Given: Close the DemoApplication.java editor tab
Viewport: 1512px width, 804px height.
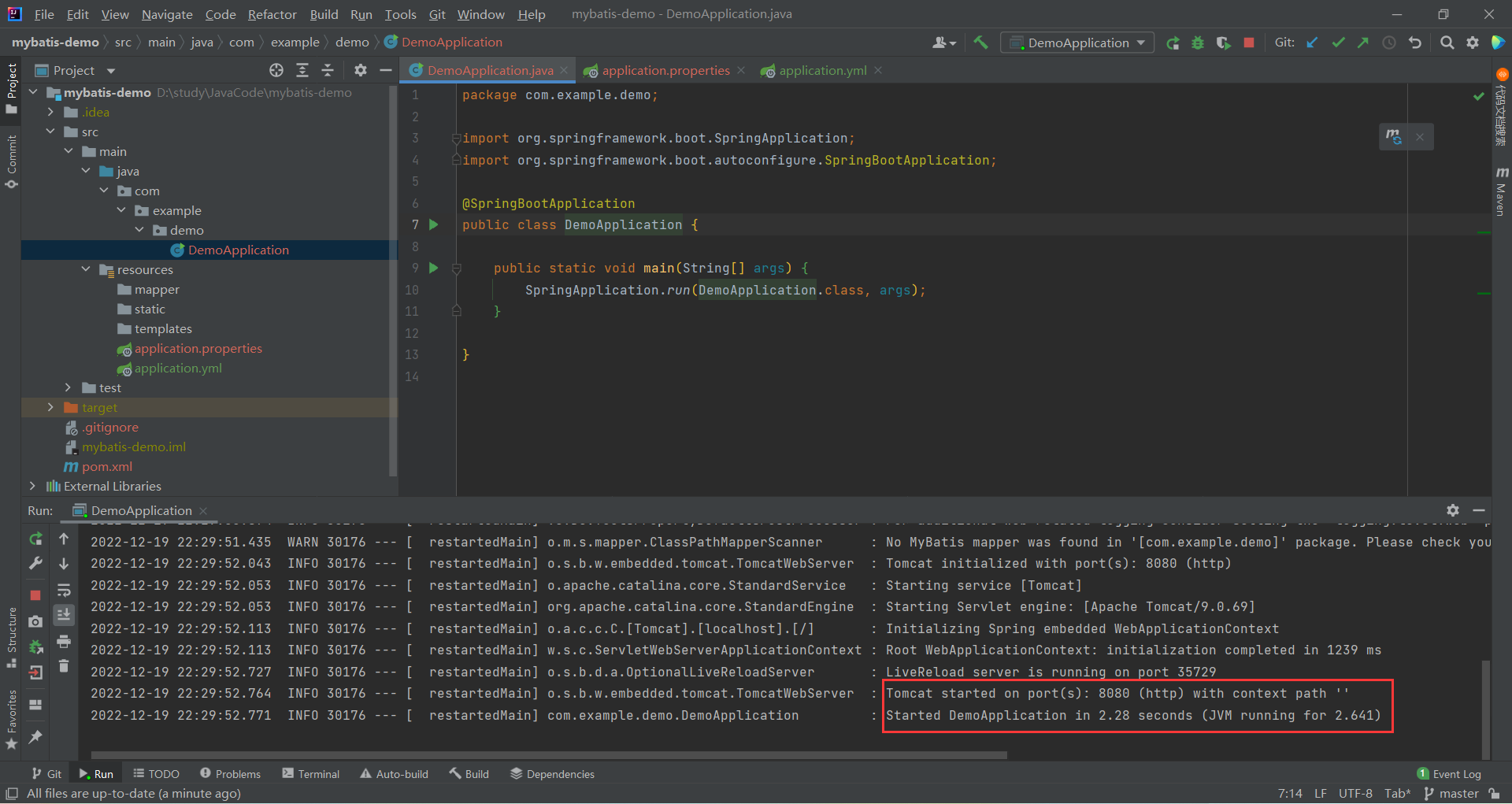Looking at the screenshot, I should coord(564,70).
